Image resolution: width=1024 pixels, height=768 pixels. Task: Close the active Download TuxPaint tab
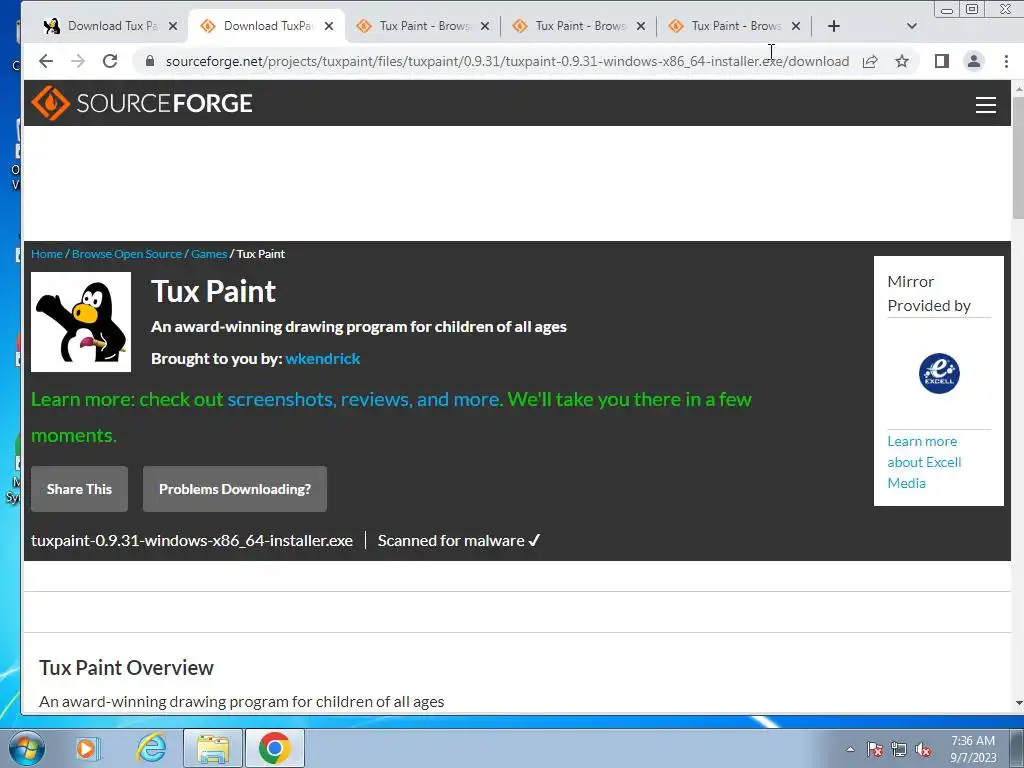point(329,26)
